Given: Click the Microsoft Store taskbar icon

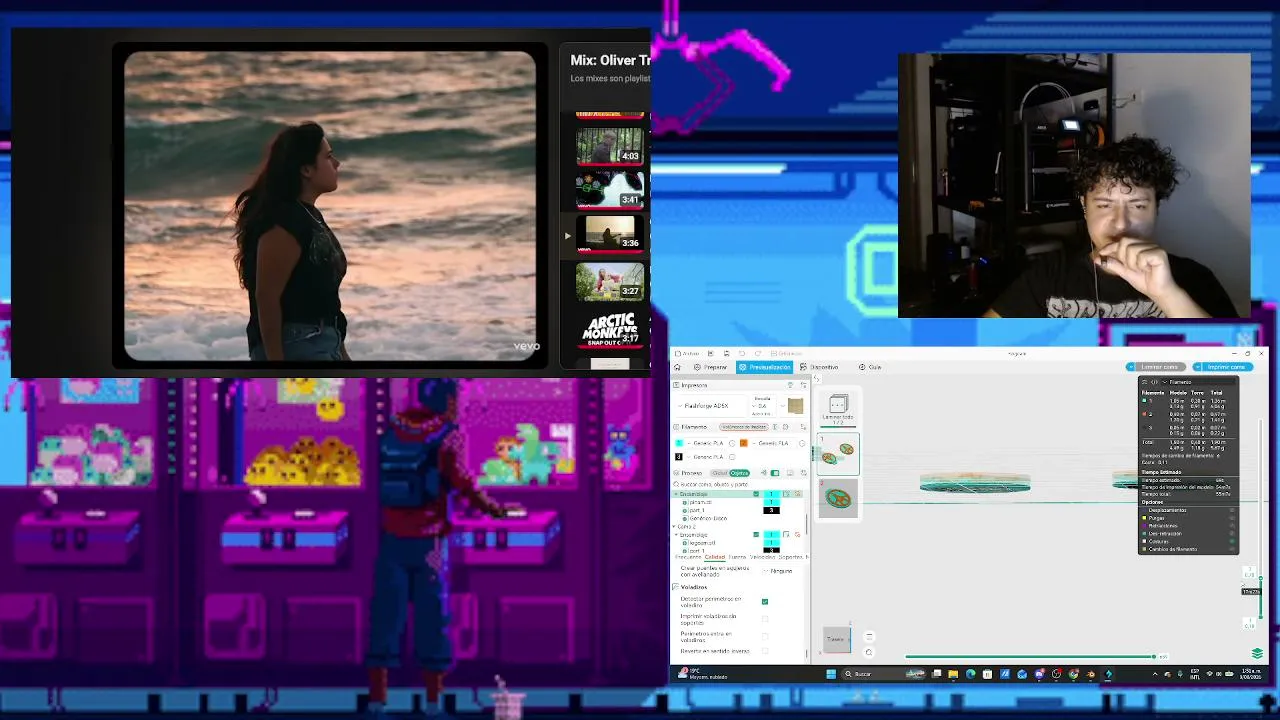Looking at the screenshot, I should tap(987, 674).
